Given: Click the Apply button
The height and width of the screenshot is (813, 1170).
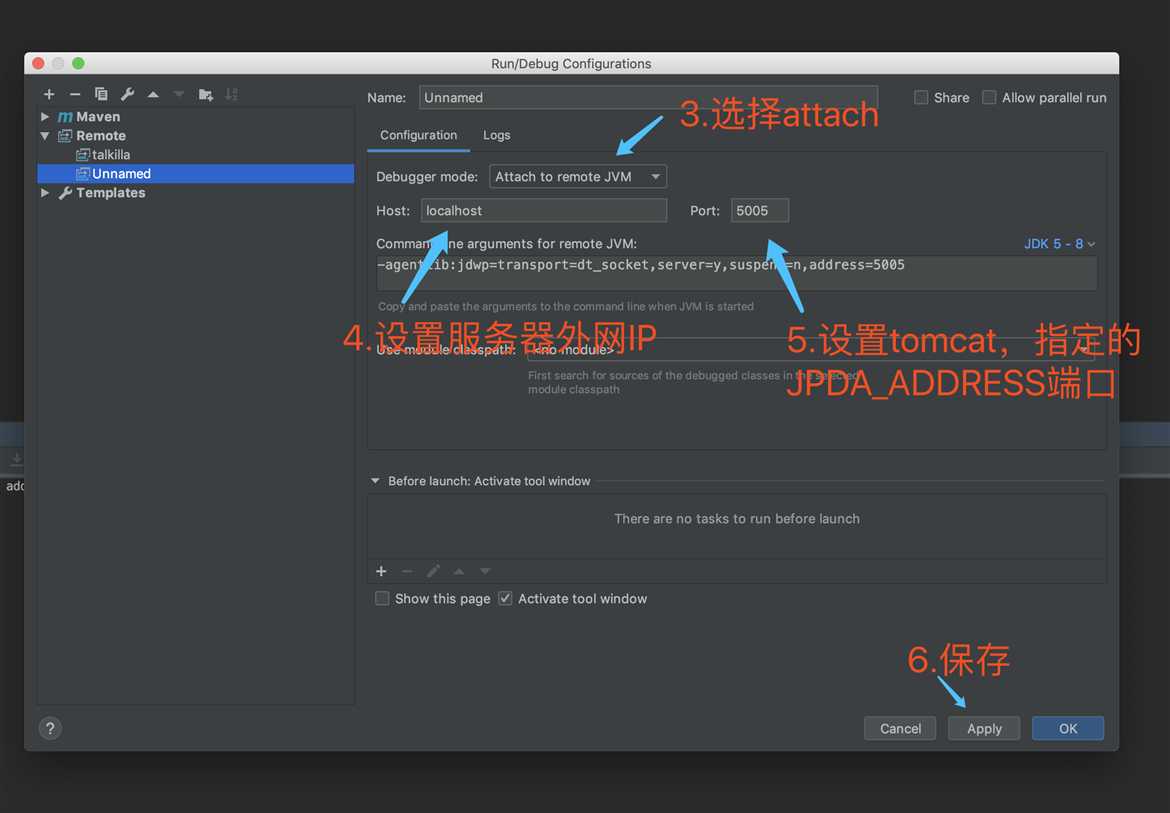Looking at the screenshot, I should [x=983, y=728].
